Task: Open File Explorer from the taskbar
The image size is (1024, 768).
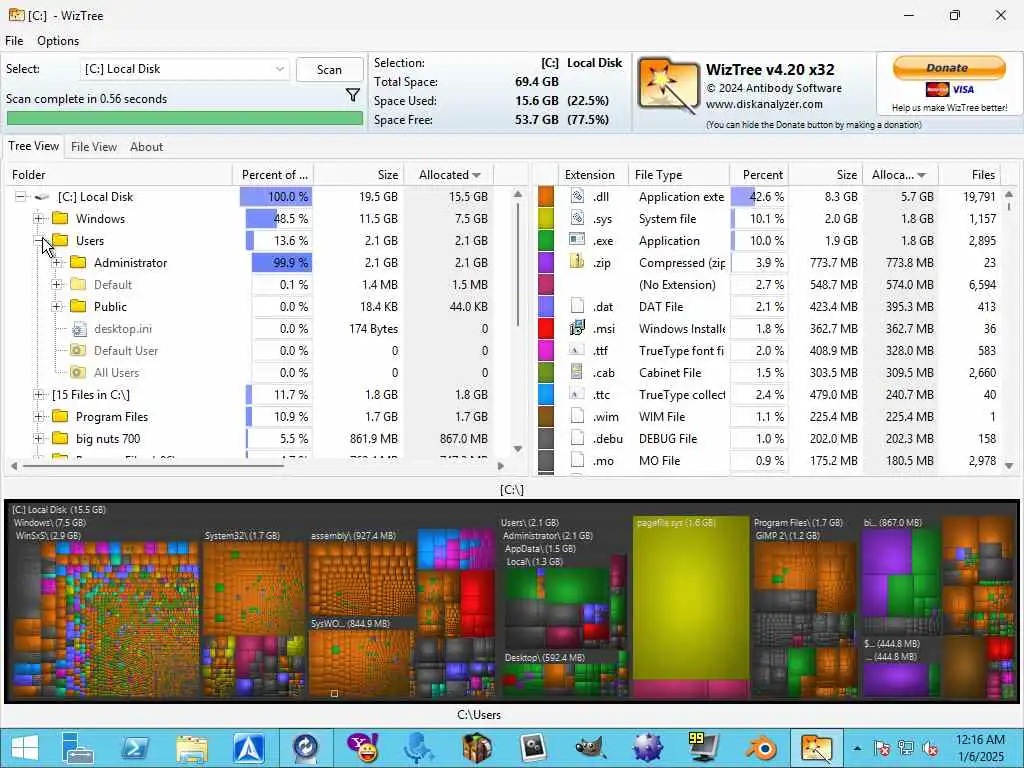Action: (192, 748)
